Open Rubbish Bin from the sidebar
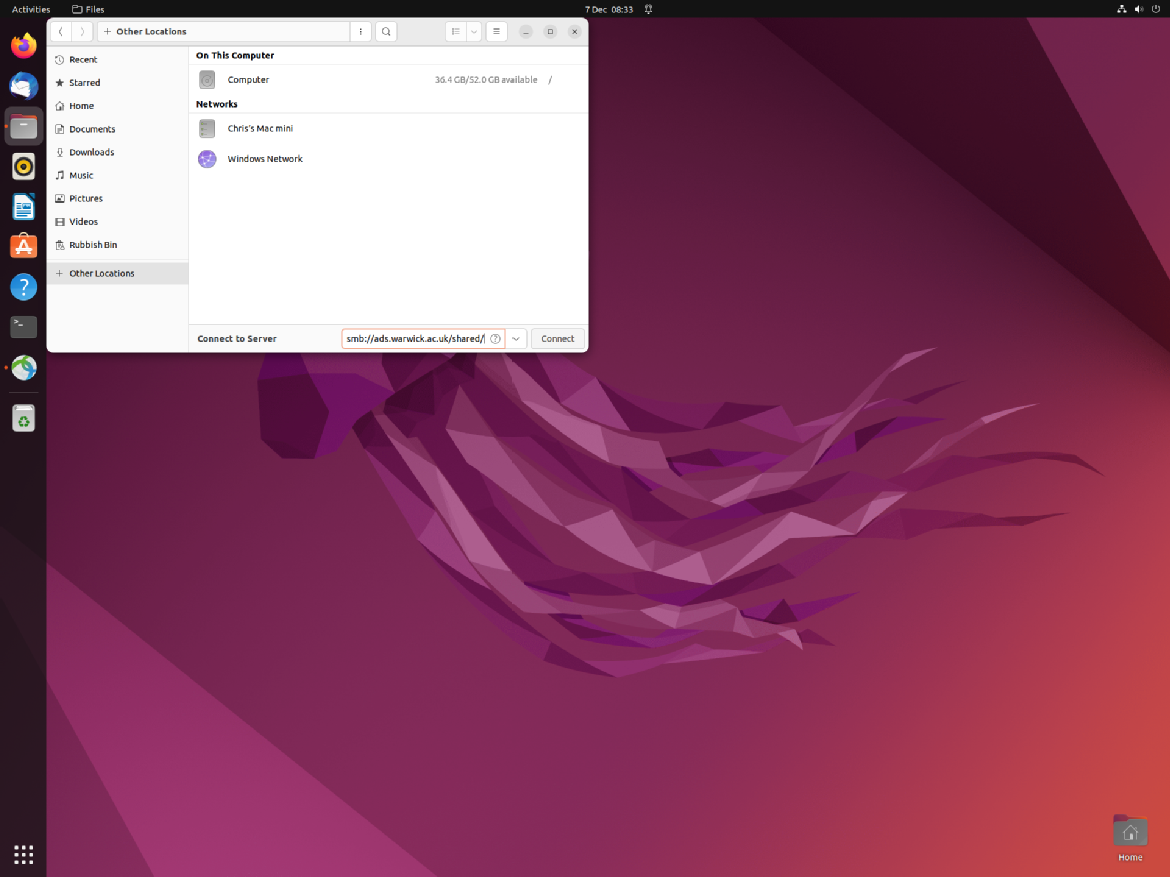This screenshot has width=1170, height=877. pyautogui.click(x=93, y=245)
